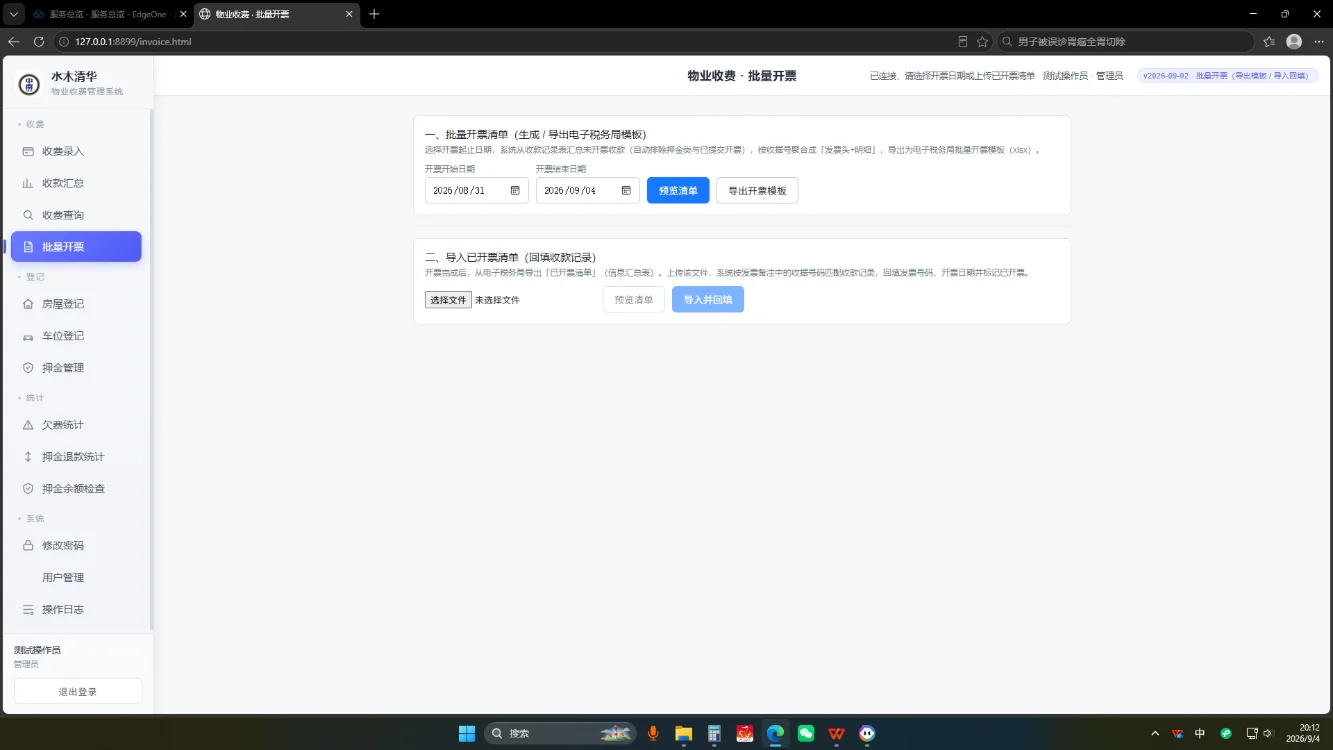Open 收费查询 from the sidebar

pos(76,215)
